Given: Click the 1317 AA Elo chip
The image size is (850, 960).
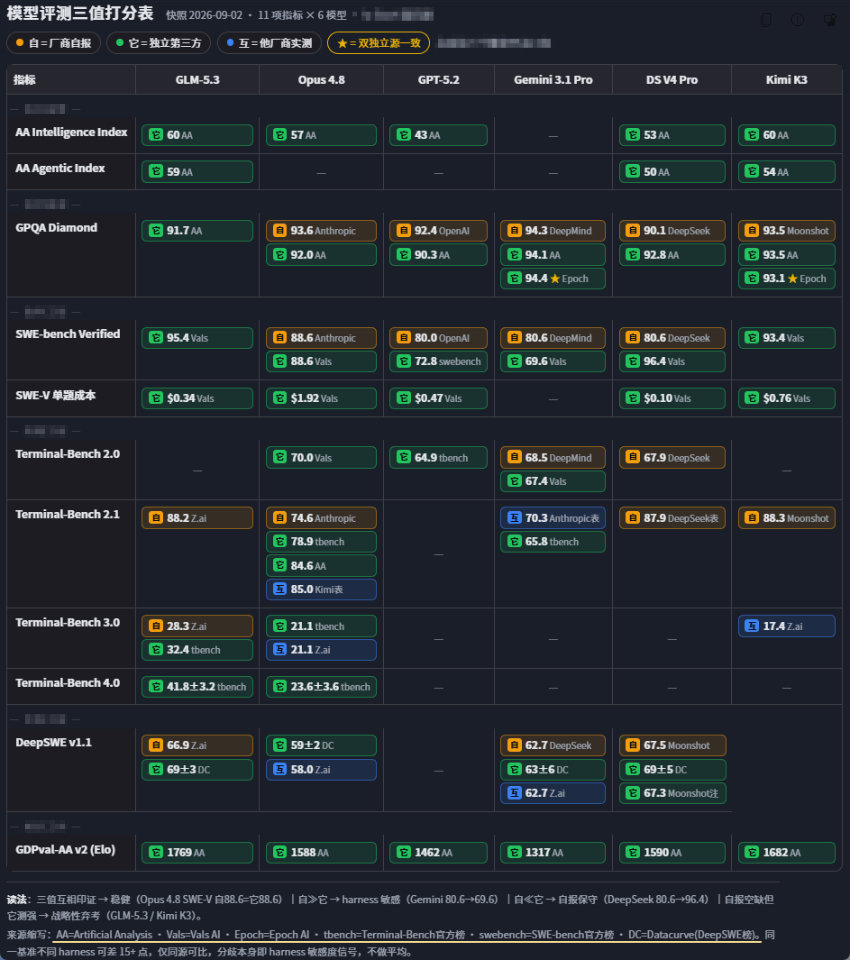Looking at the screenshot, I should point(553,852).
